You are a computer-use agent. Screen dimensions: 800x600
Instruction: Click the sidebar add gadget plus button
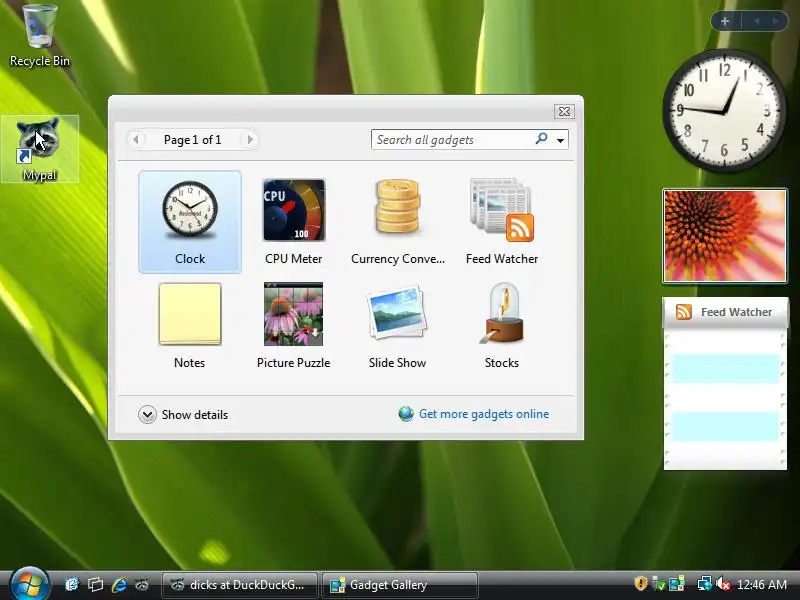tap(725, 21)
